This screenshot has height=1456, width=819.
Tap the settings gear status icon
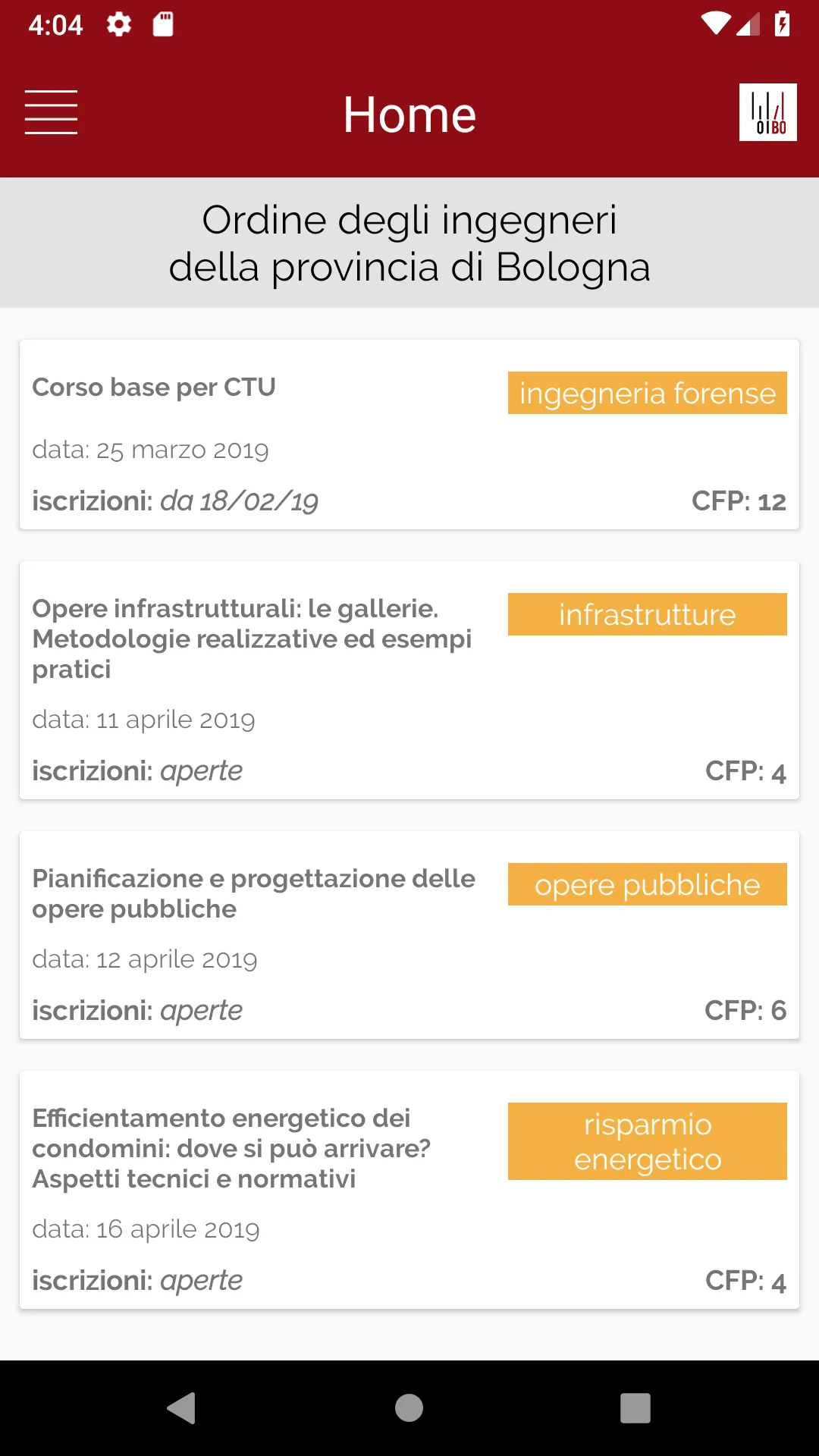point(119,24)
